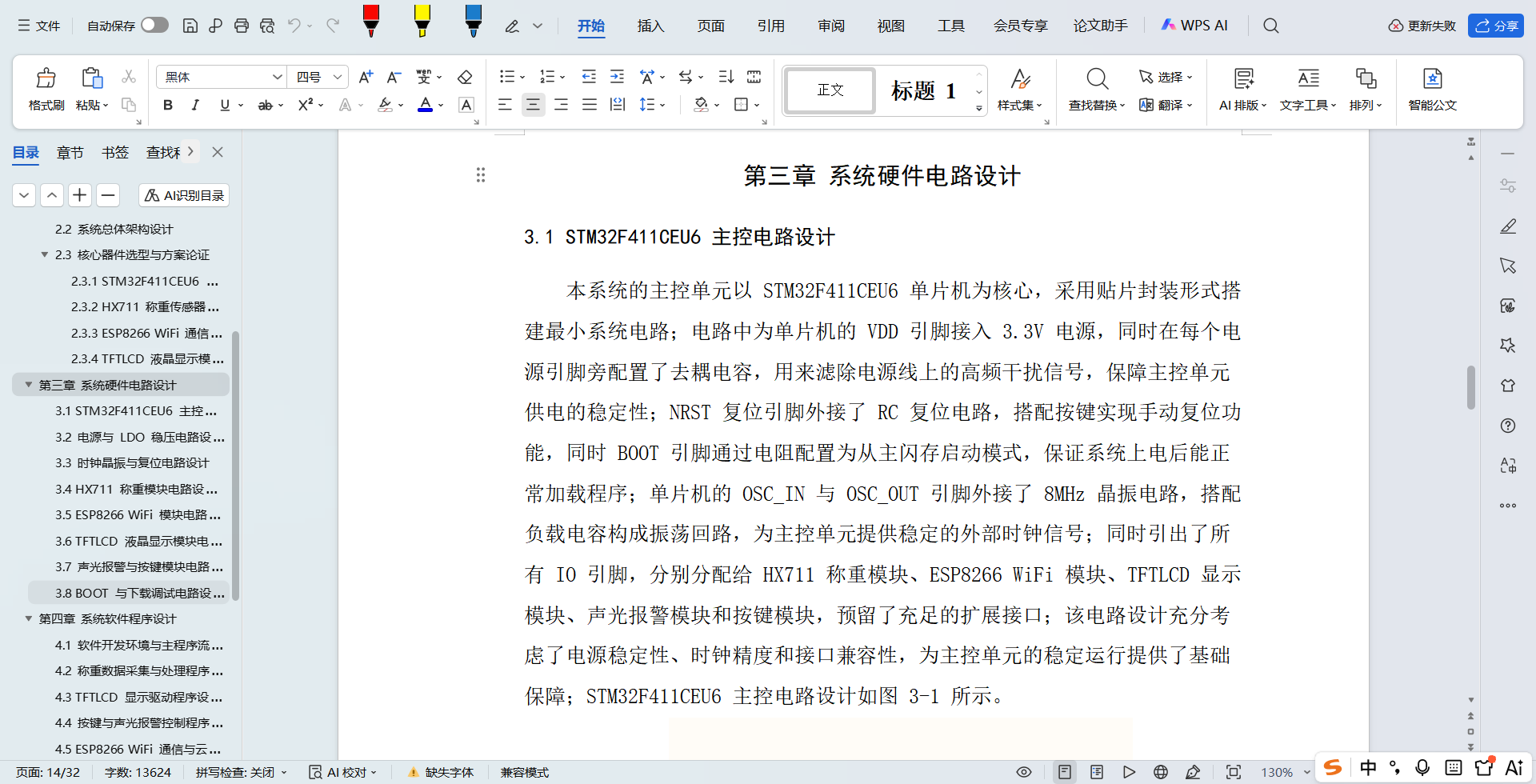Click the paragraph shading bucket icon
This screenshot has width=1536, height=784.
pyautogui.click(x=702, y=105)
